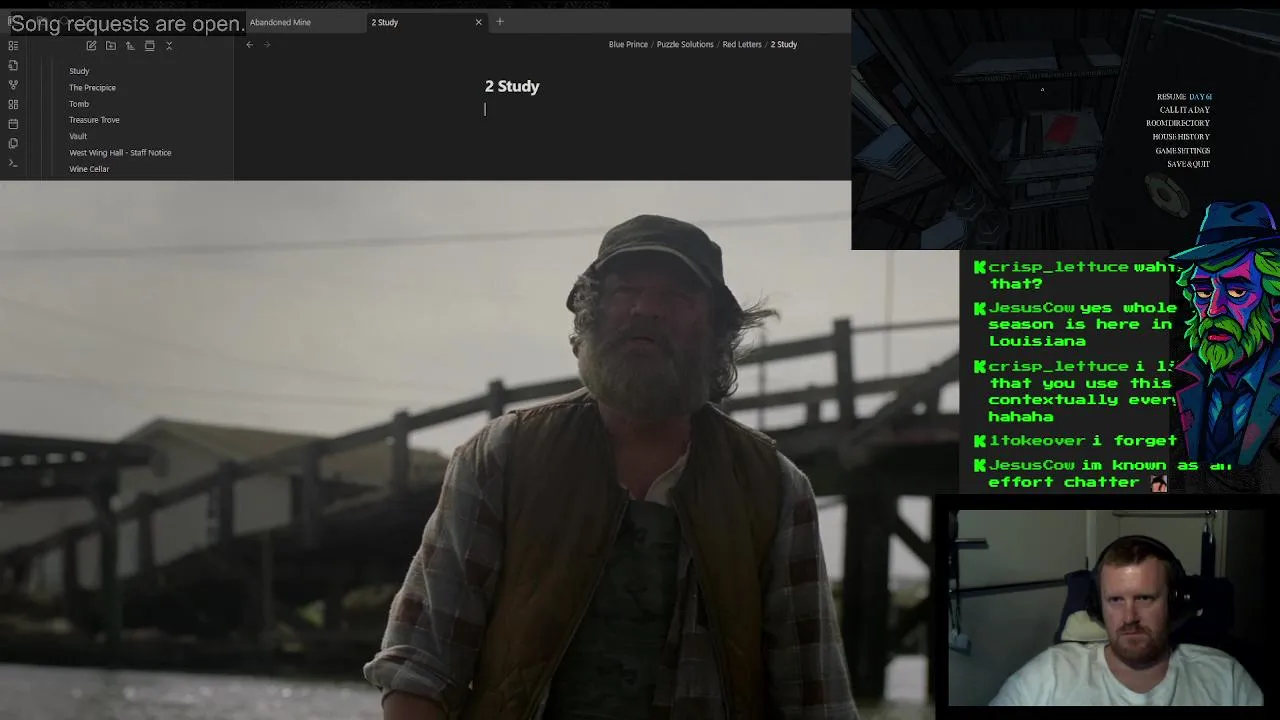Screen dimensions: 1280x720
Task: Open The Precipice note
Action: 92,87
